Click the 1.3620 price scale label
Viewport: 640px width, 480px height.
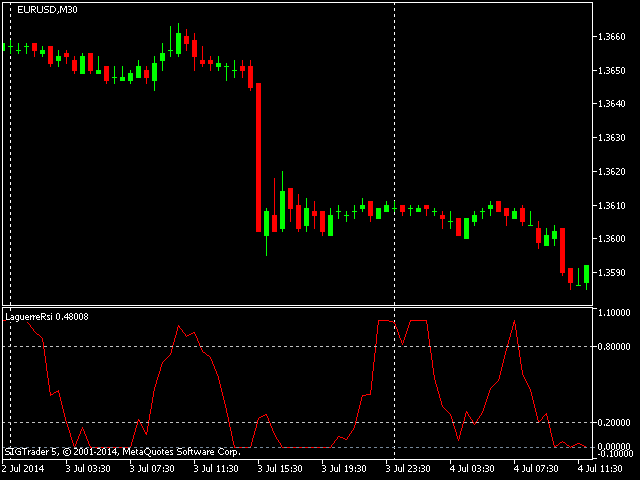click(611, 172)
